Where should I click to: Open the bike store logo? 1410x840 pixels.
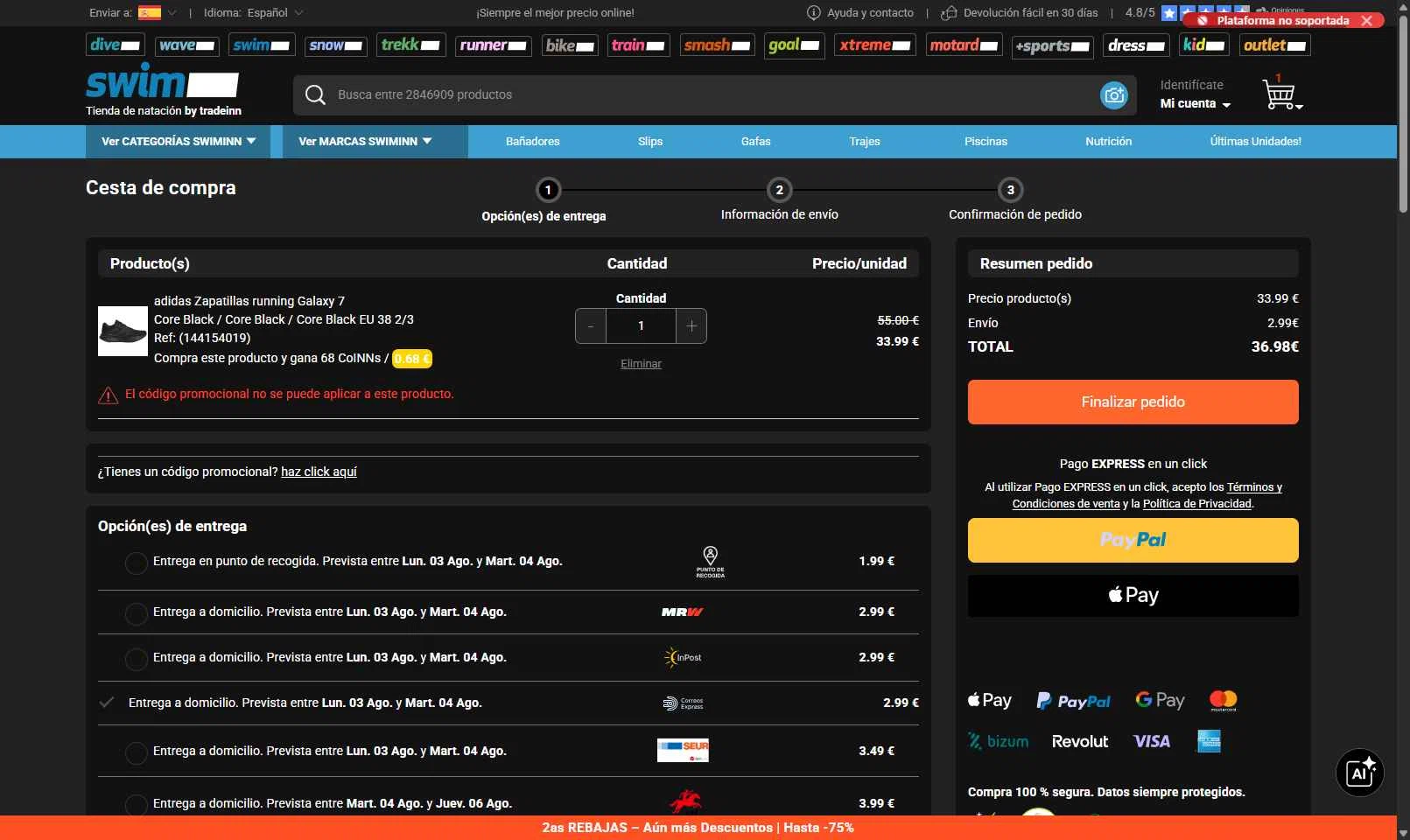click(570, 45)
